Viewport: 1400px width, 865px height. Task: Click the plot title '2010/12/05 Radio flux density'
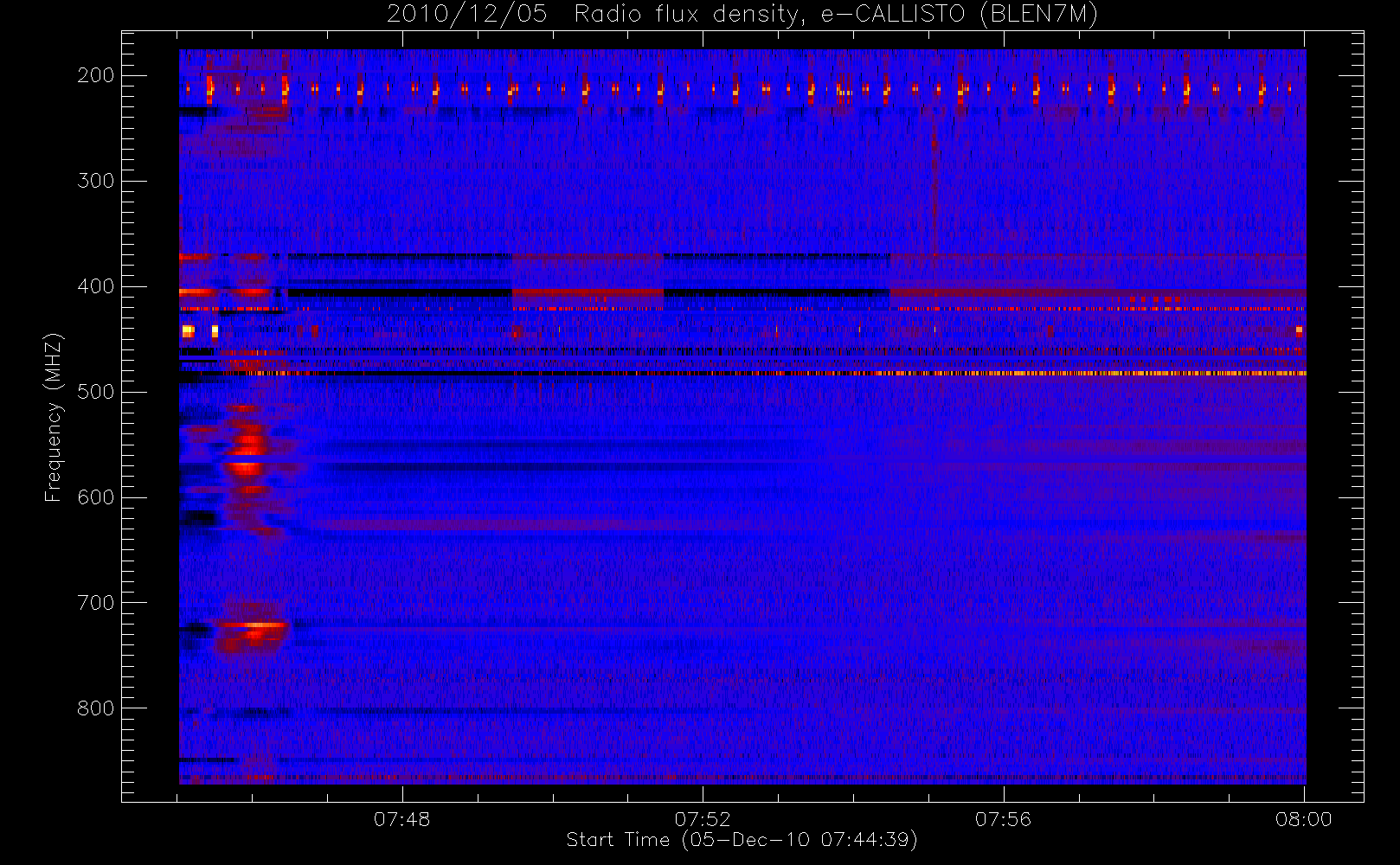click(x=742, y=15)
